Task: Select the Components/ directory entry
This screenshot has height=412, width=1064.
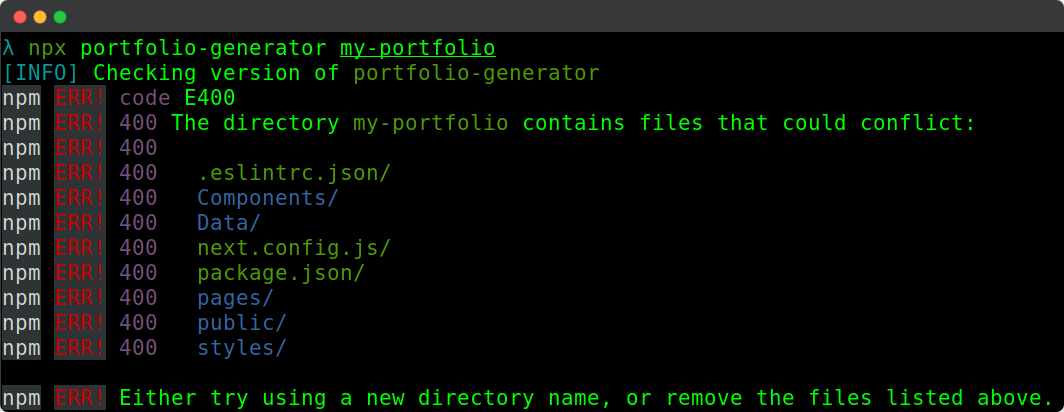Action: (268, 198)
